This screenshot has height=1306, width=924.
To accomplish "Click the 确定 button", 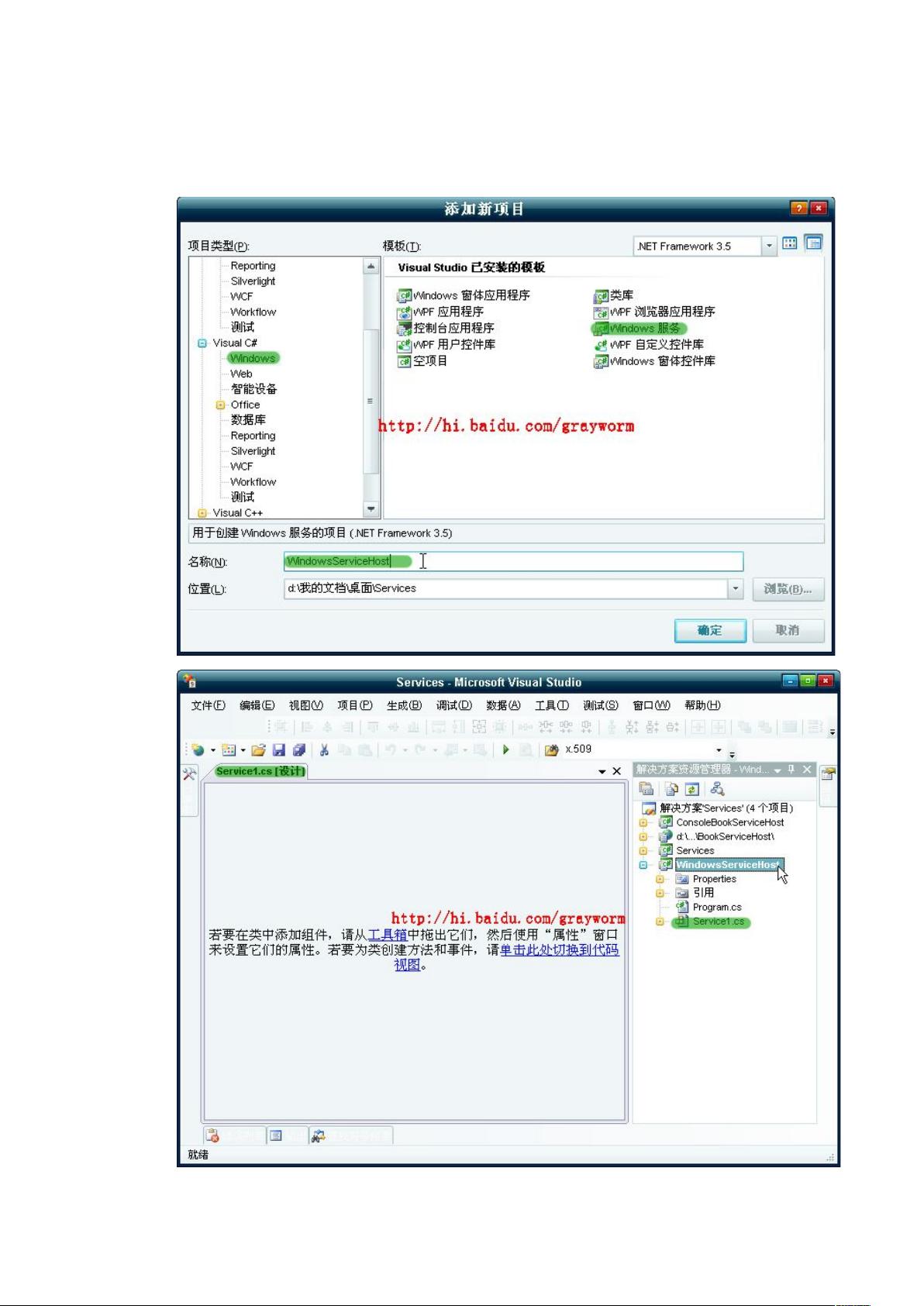I will 709,630.
